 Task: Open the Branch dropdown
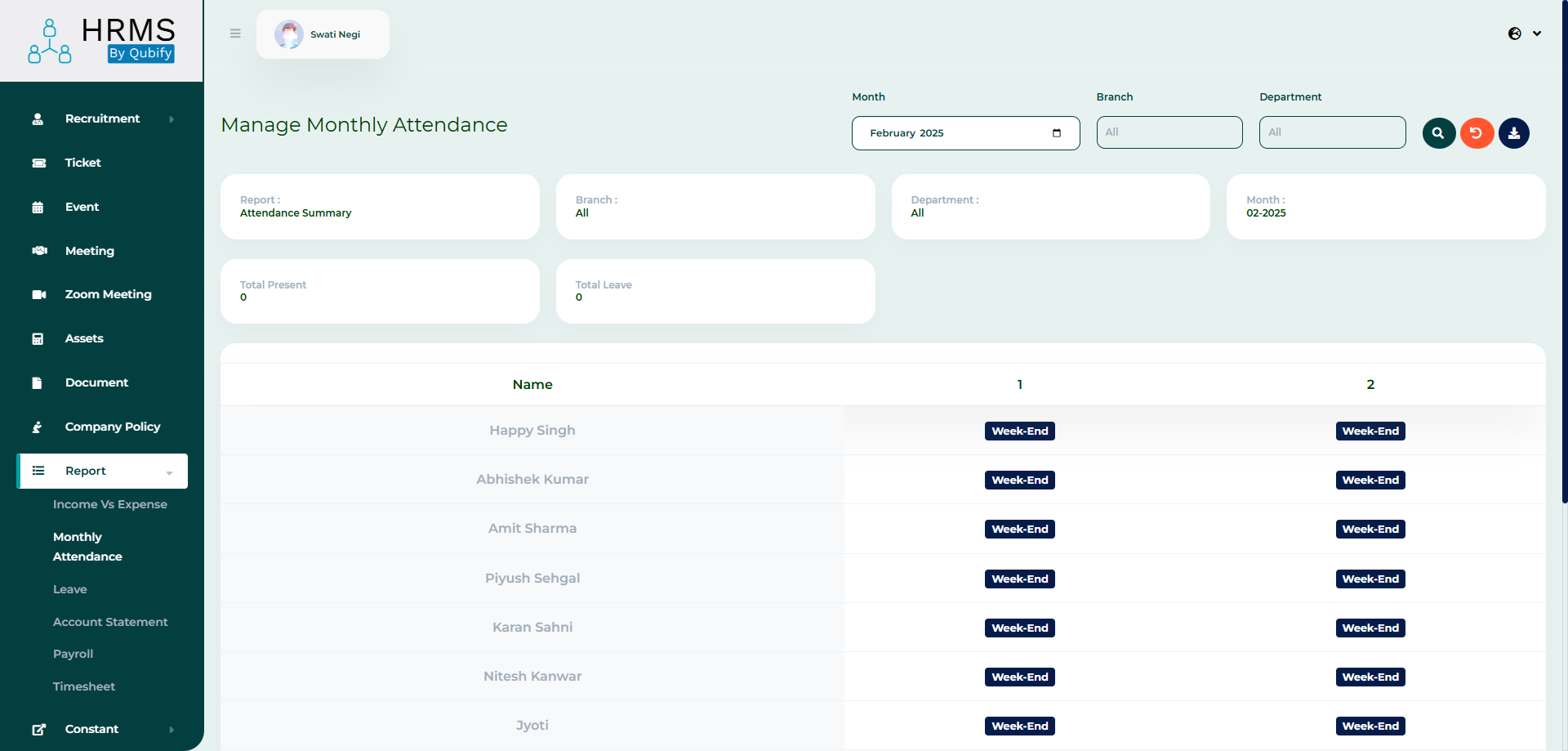click(x=1169, y=132)
